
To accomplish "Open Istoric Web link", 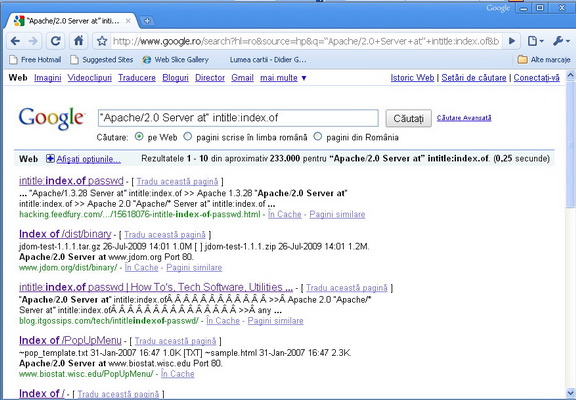I will 412,78.
